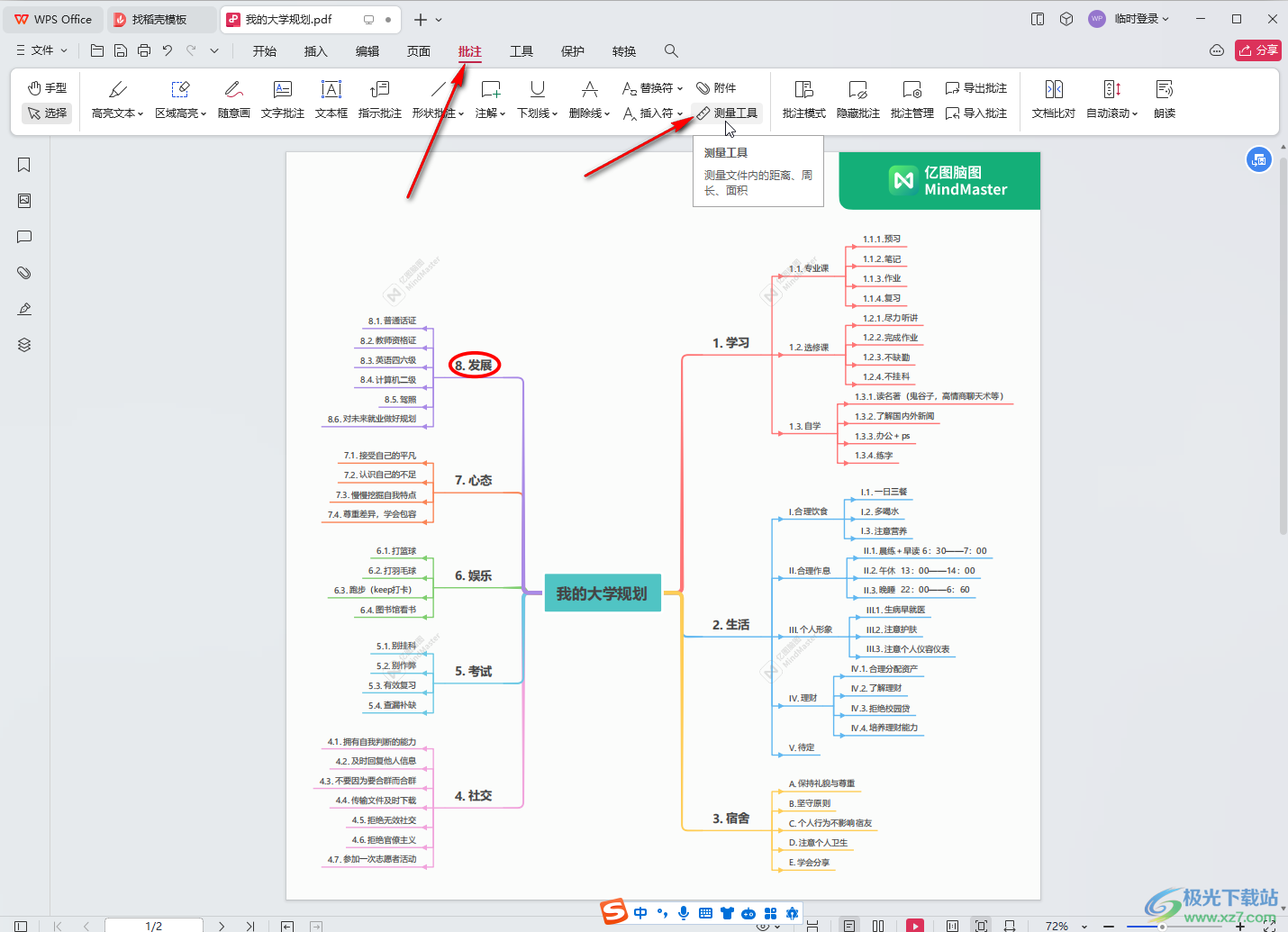
Task: Expand the Shape annotation dropdown
Action: [461, 113]
